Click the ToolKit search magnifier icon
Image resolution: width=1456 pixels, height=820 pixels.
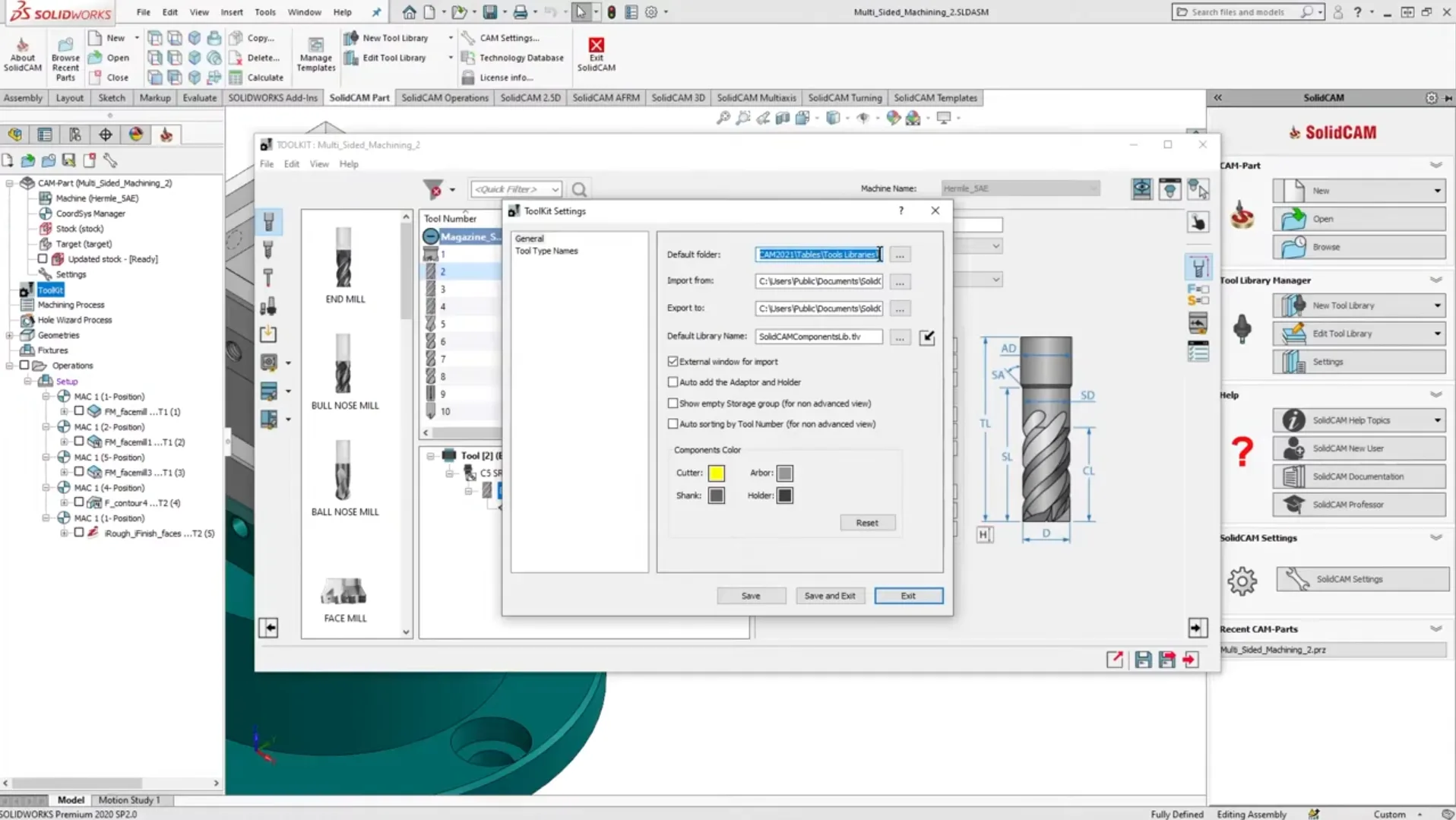pyautogui.click(x=579, y=189)
